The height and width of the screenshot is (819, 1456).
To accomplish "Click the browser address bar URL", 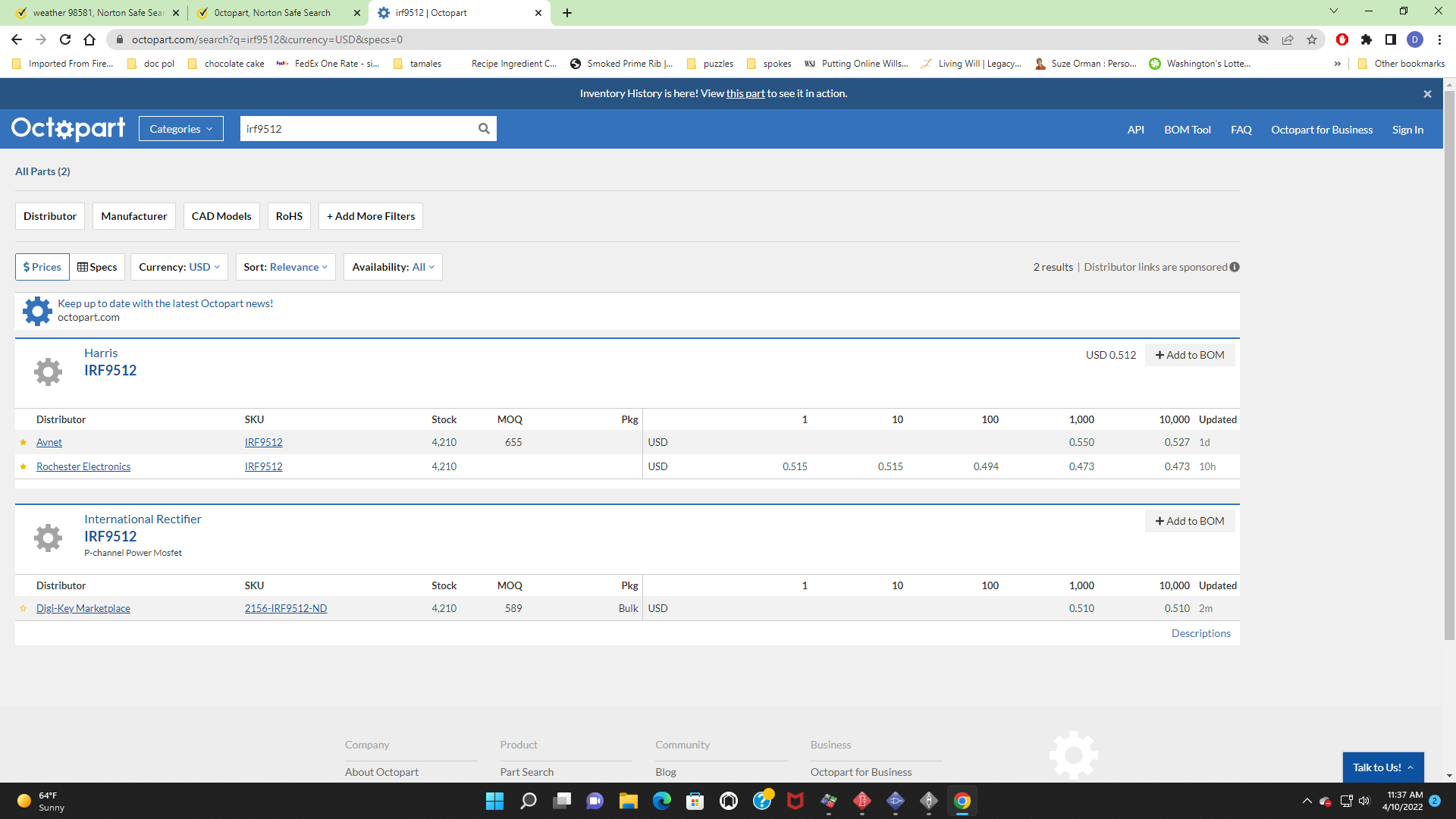I will click(x=267, y=39).
